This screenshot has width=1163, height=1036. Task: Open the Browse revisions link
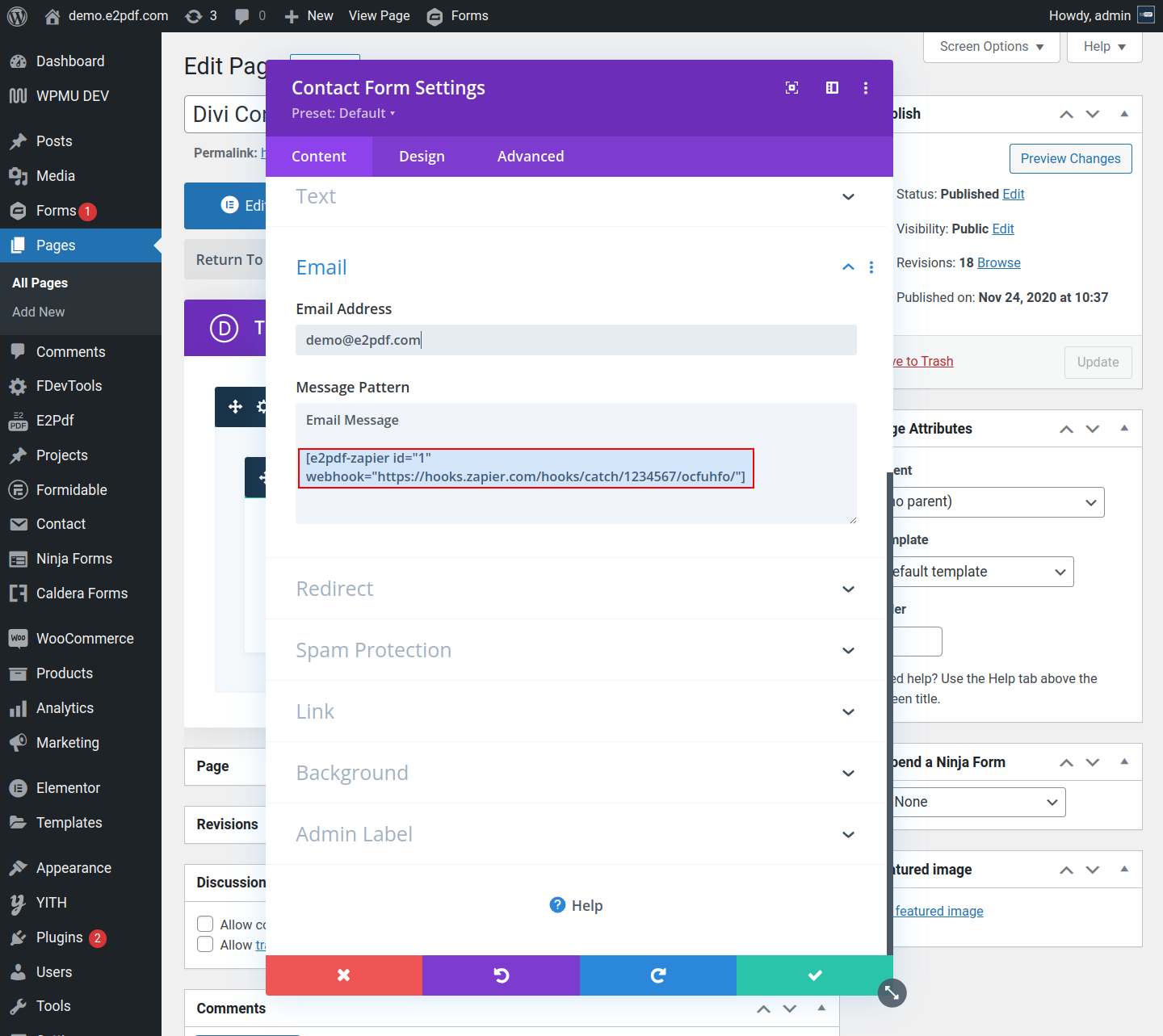point(998,262)
